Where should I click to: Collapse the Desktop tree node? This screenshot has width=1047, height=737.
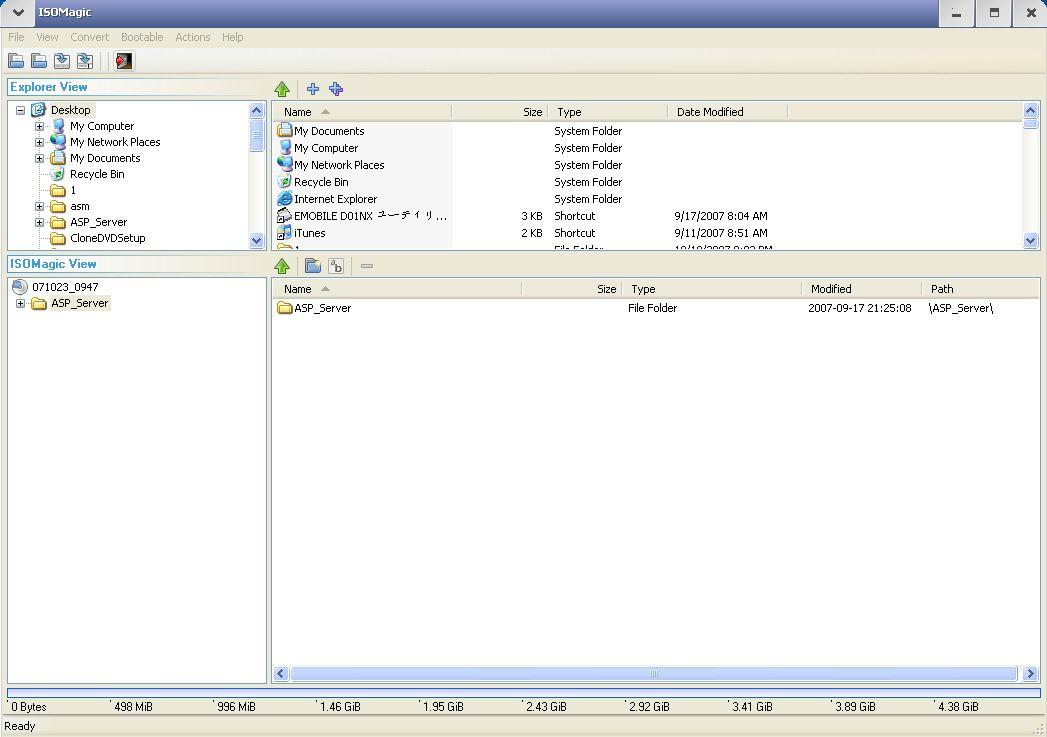(x=21, y=110)
